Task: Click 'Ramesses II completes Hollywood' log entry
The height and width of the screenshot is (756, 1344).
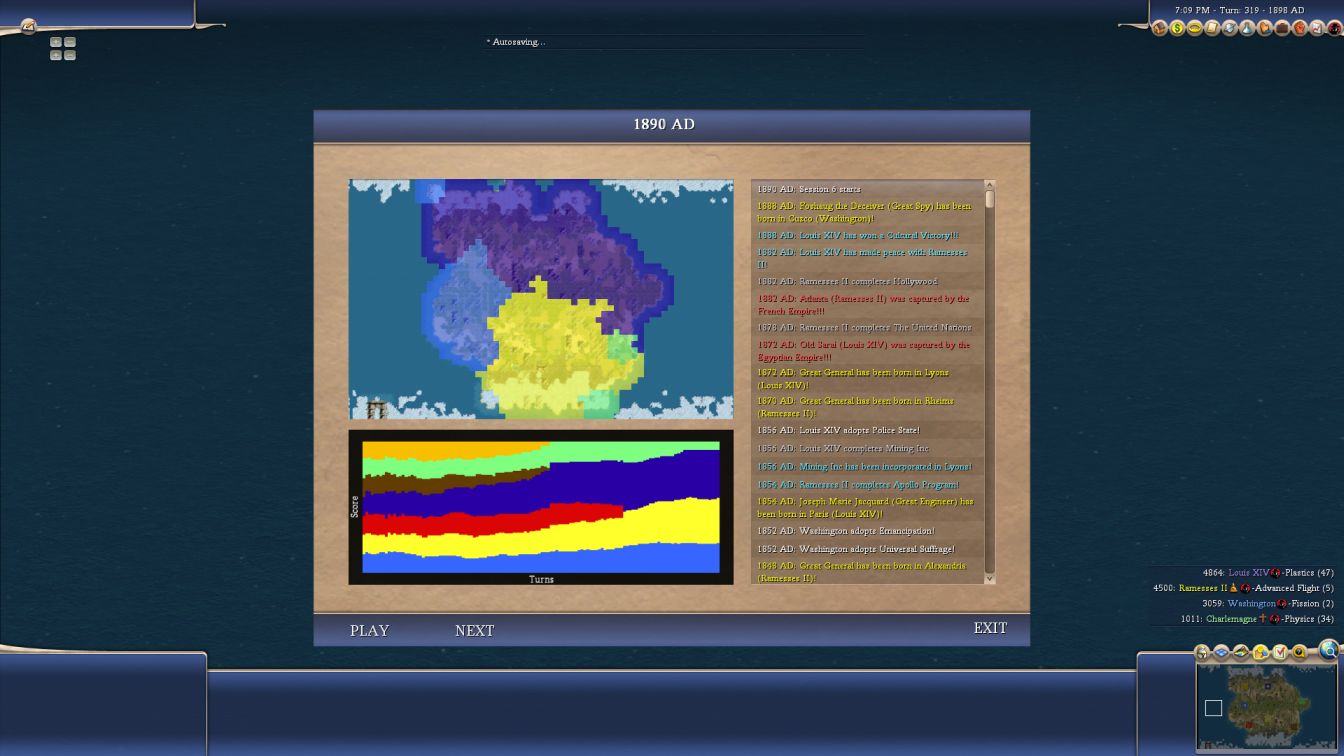Action: coord(847,282)
